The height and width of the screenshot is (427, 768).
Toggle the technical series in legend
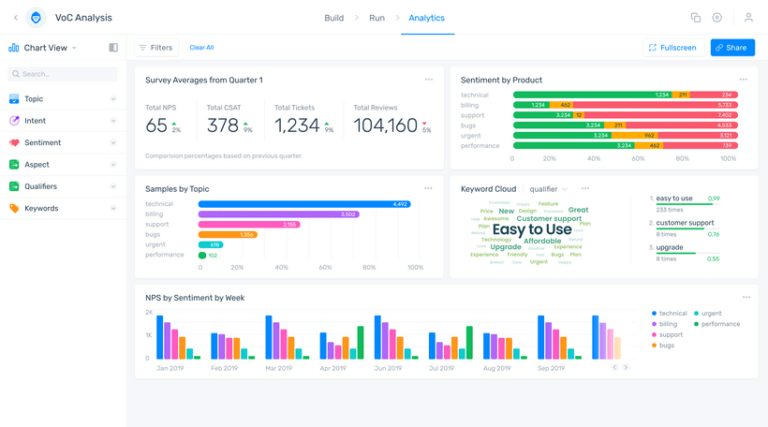[x=669, y=313]
